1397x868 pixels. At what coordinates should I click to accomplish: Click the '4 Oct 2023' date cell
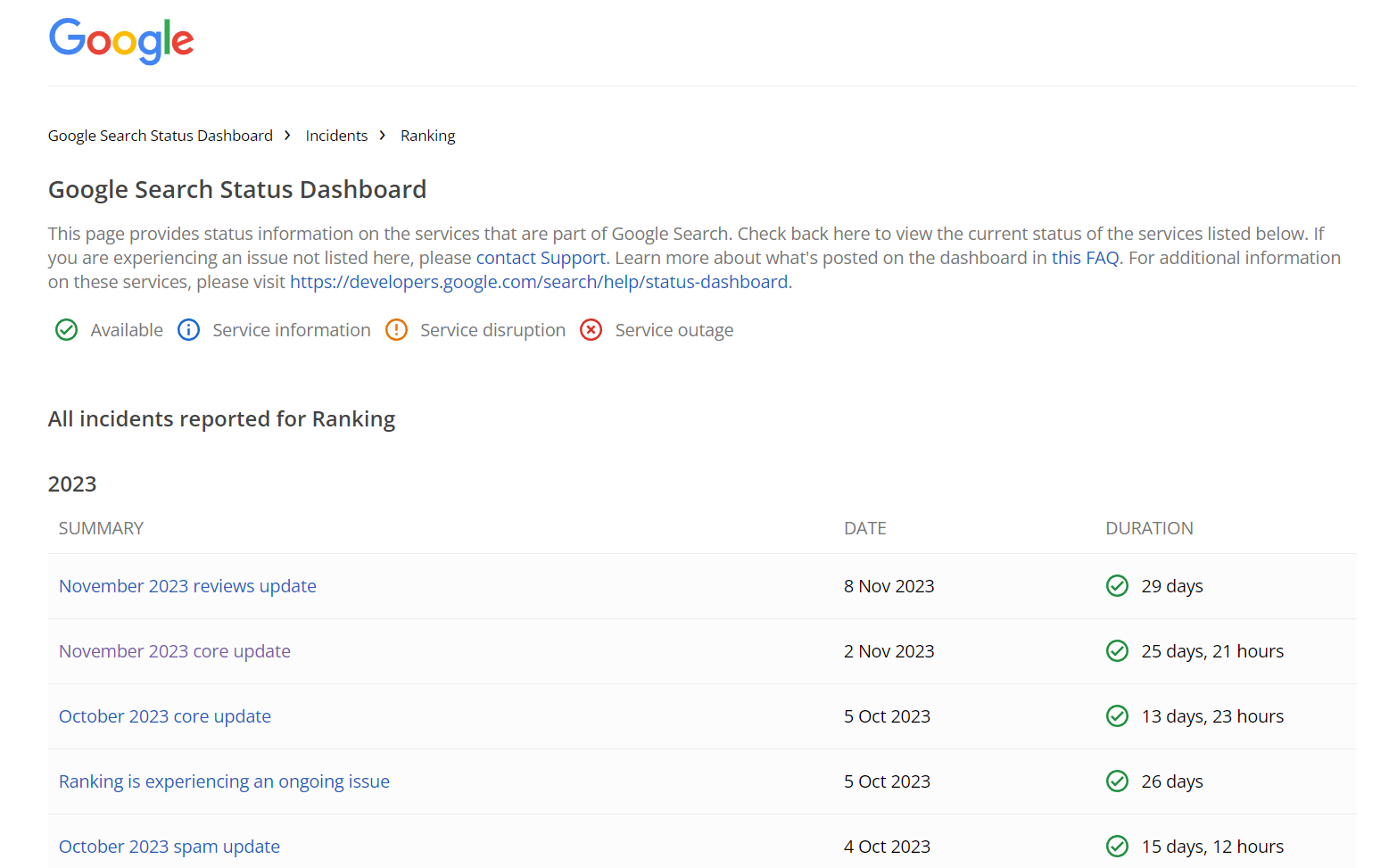[887, 847]
